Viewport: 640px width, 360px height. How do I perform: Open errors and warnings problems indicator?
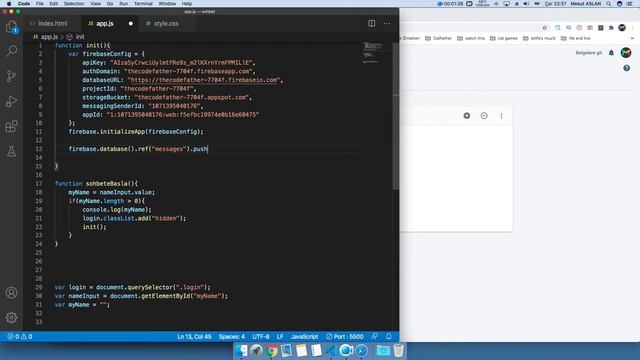coord(20,336)
